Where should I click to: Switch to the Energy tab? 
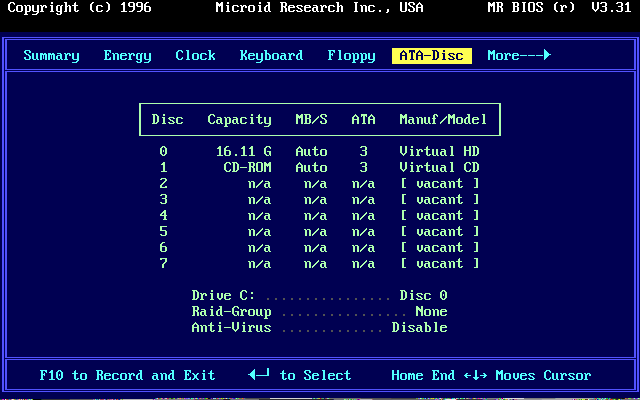click(128, 56)
